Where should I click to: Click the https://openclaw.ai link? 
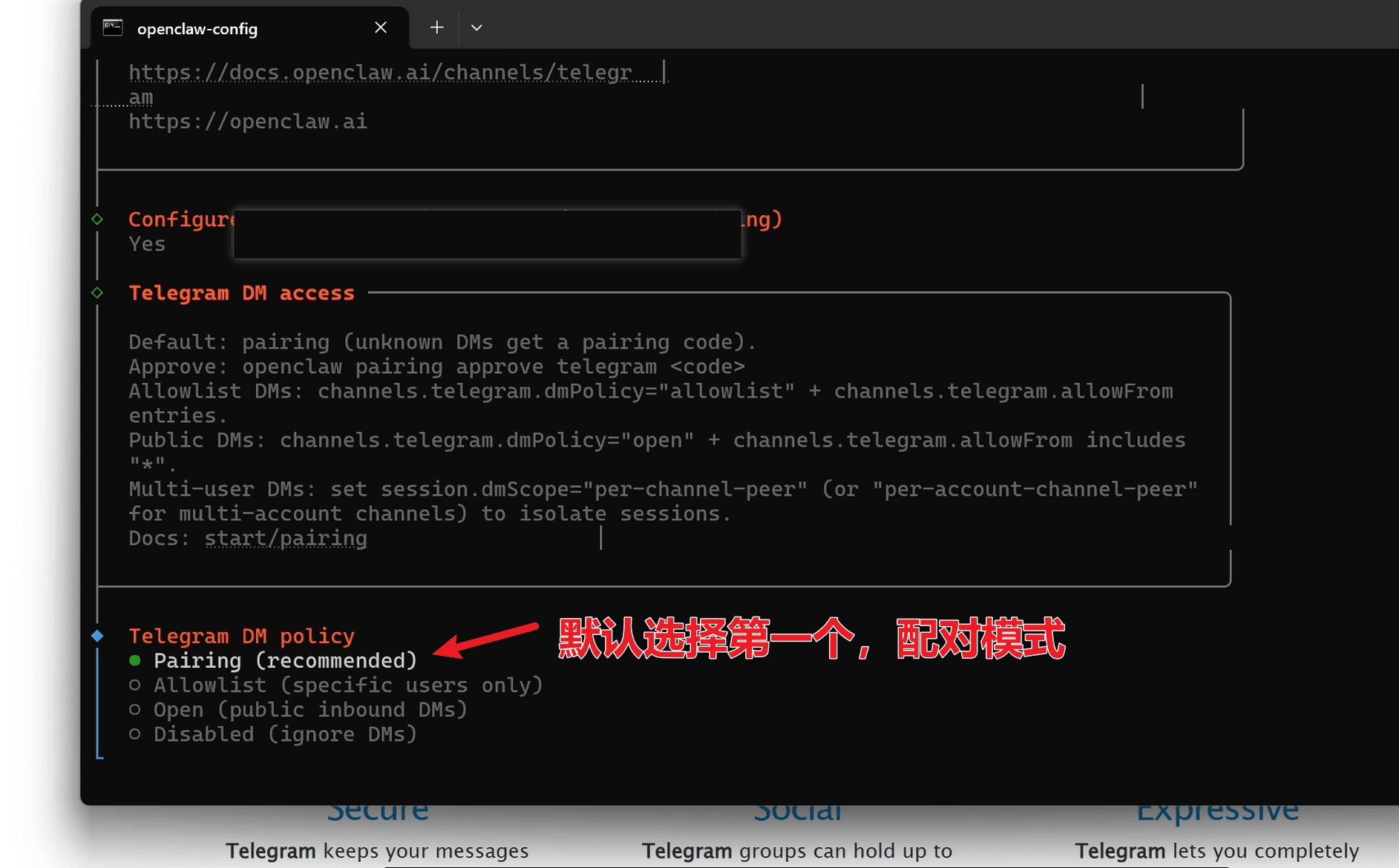[x=248, y=122]
